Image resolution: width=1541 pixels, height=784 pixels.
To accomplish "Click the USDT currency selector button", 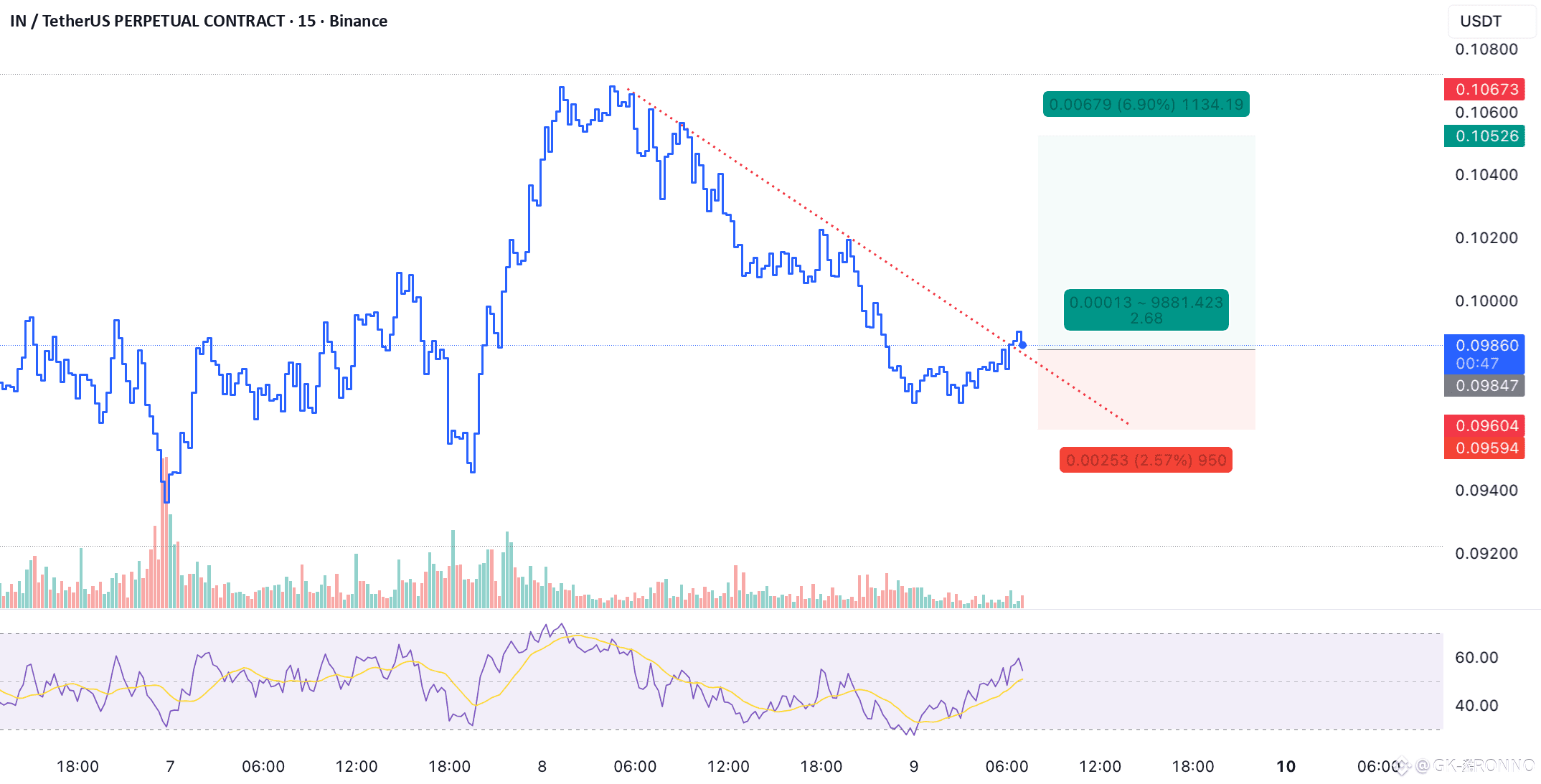I will coord(1491,21).
